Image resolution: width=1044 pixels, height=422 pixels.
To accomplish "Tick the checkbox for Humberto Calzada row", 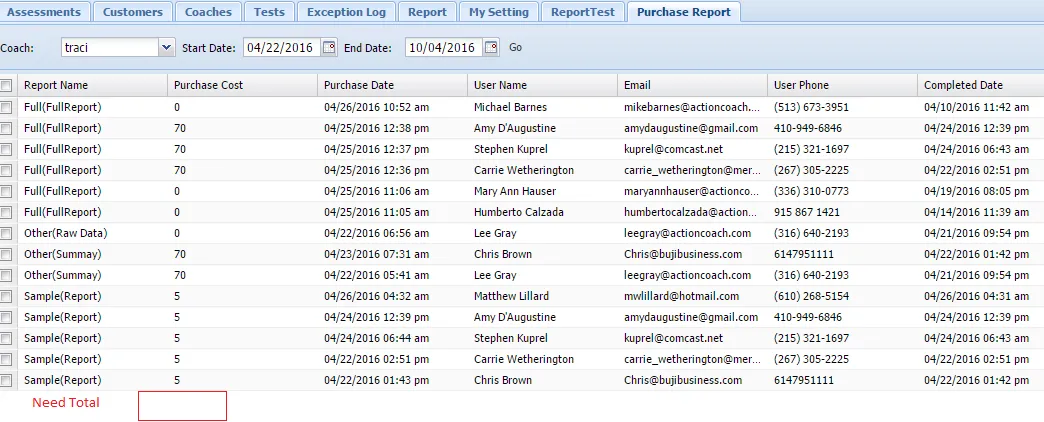I will pyautogui.click(x=7, y=212).
